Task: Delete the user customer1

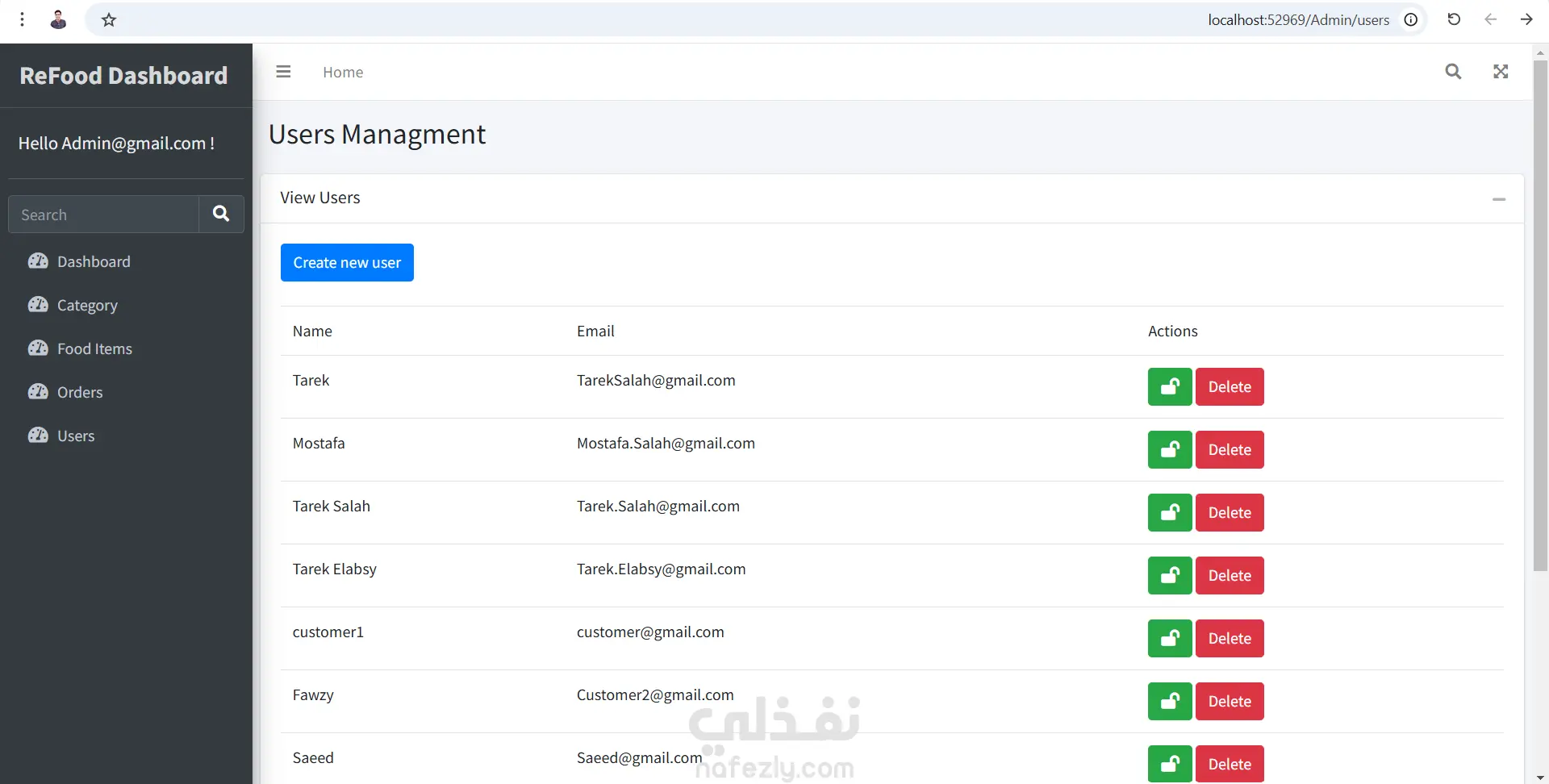Action: 1230,638
